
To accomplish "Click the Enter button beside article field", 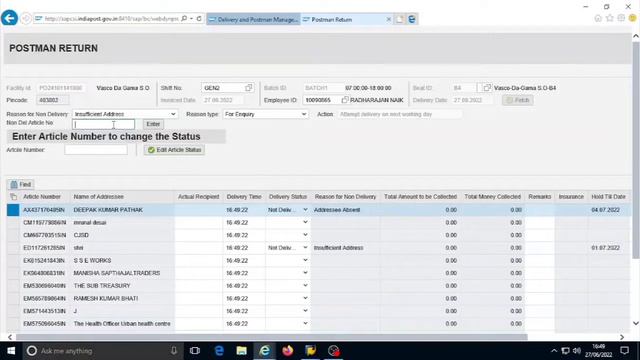I will [153, 124].
